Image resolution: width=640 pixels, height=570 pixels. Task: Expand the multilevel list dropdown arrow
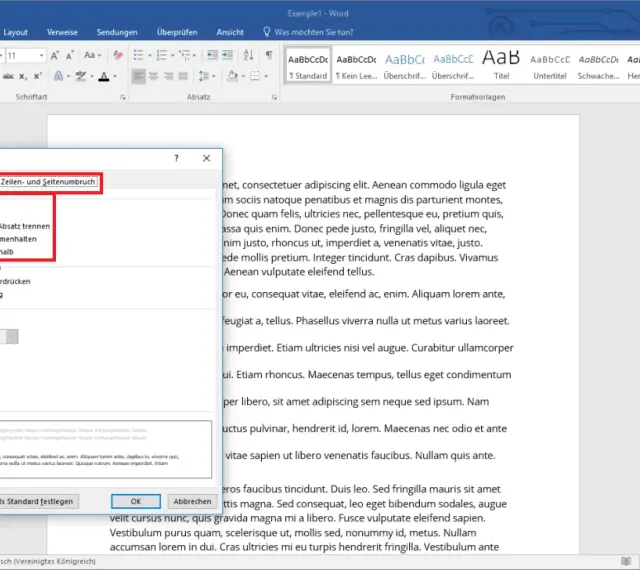pos(194,56)
